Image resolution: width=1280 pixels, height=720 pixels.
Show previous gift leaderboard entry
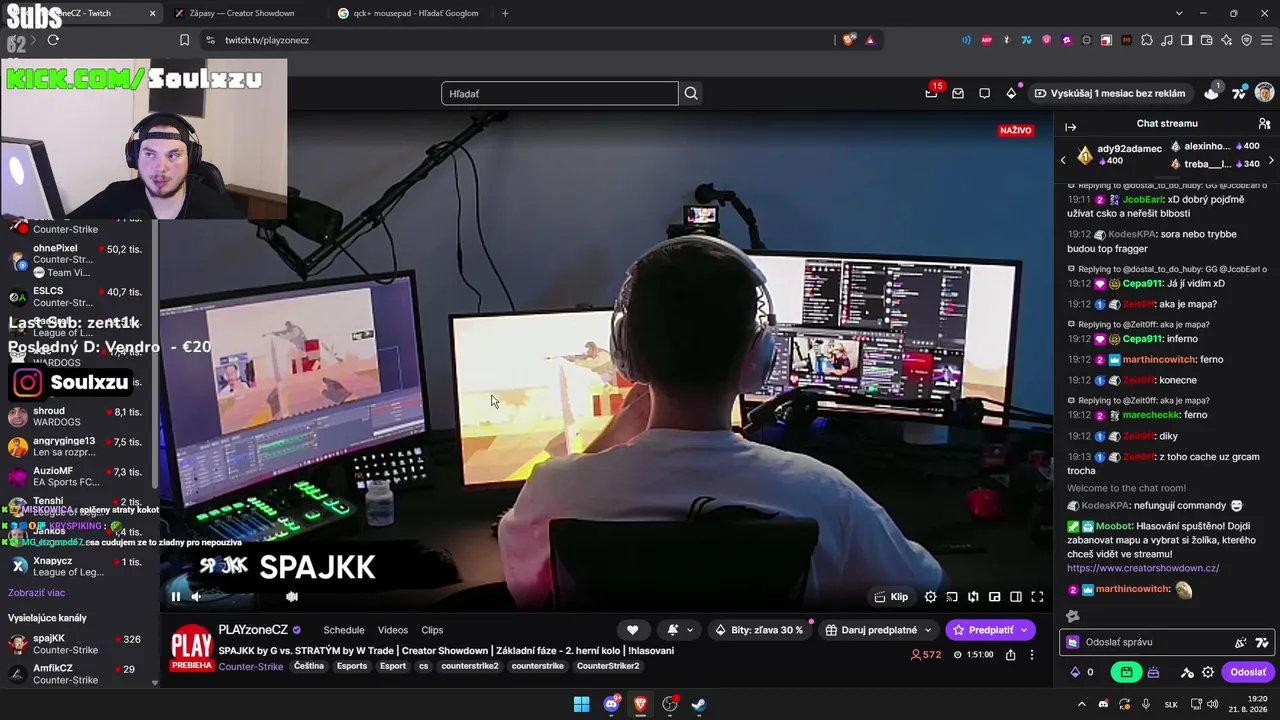coord(1063,160)
